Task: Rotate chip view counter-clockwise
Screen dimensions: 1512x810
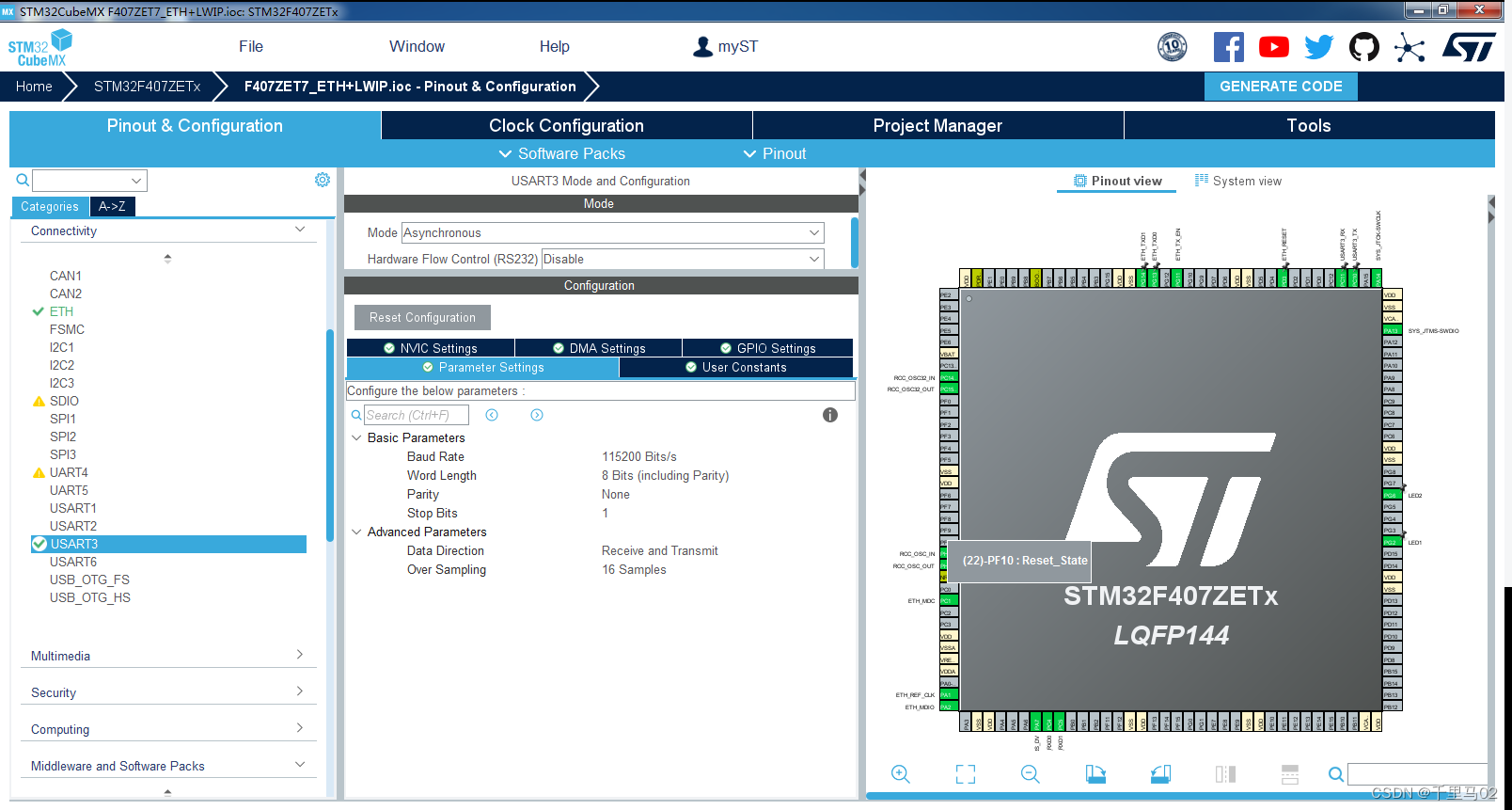Action: click(1160, 774)
